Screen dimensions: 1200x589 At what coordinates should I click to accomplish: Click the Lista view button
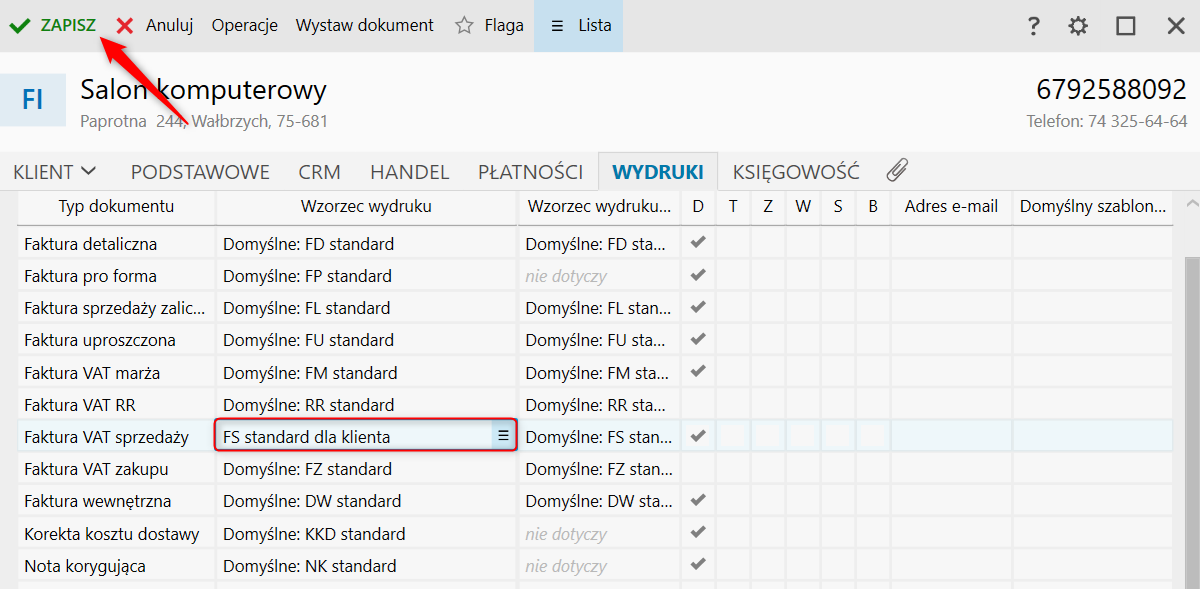tap(578, 26)
